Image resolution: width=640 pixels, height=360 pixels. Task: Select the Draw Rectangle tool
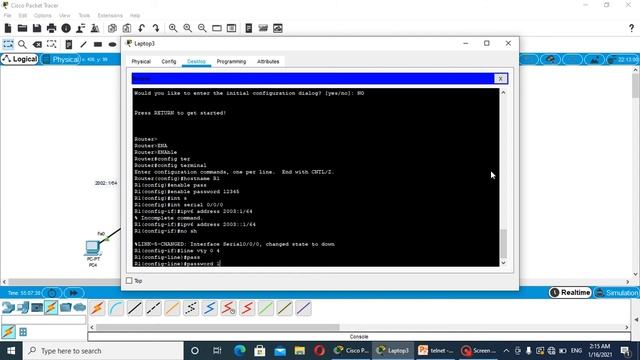point(98,44)
